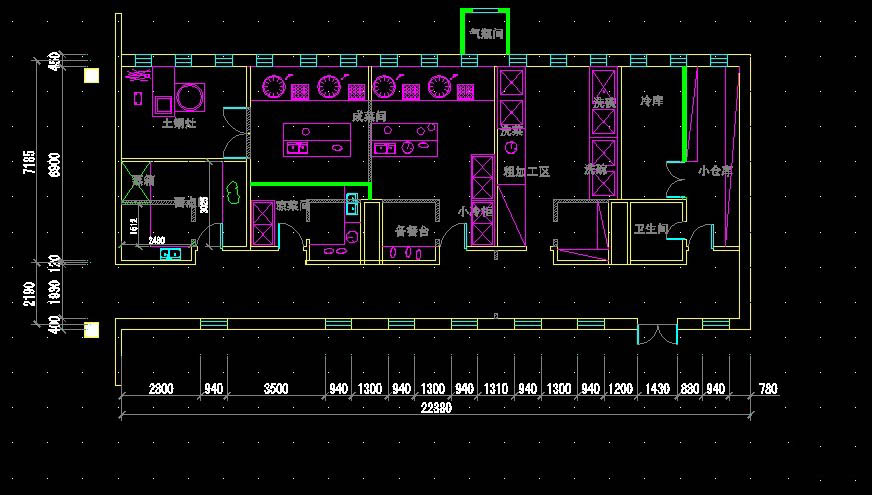Select the 成菜间 room label
This screenshot has height=495, width=872.
[x=368, y=117]
